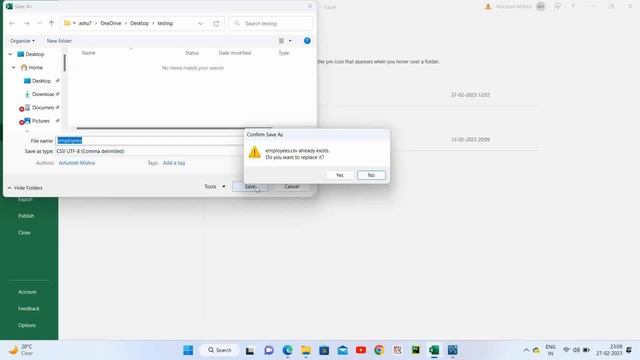The height and width of the screenshot is (360, 640).
Task: Open the Mail app from taskbar
Action: (342, 350)
